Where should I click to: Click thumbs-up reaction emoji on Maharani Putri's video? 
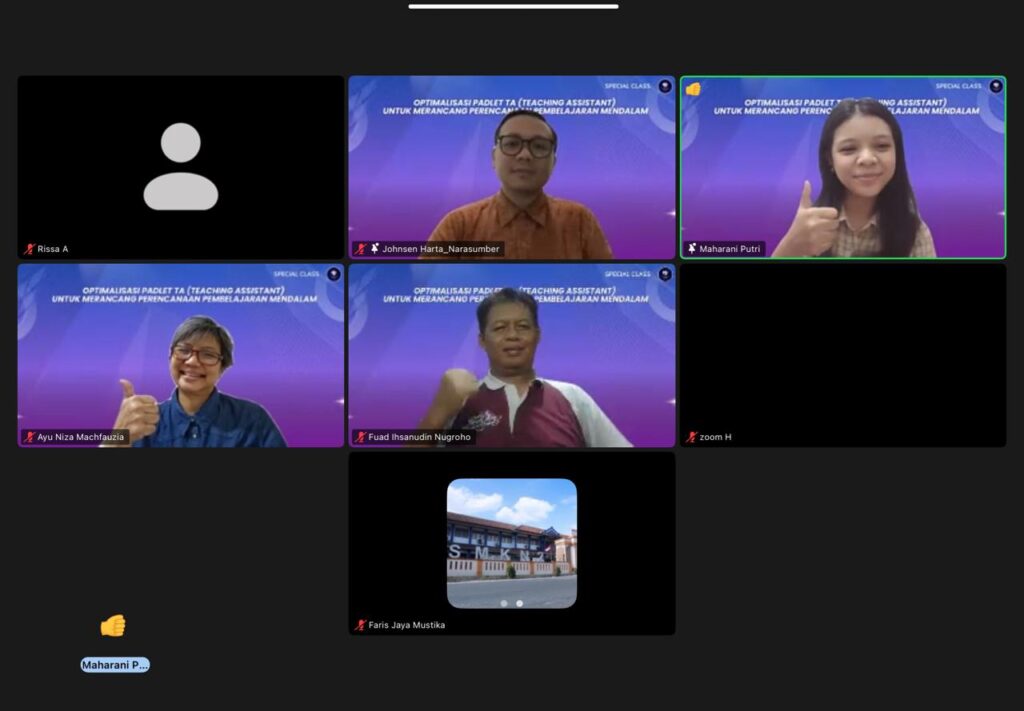coord(693,89)
